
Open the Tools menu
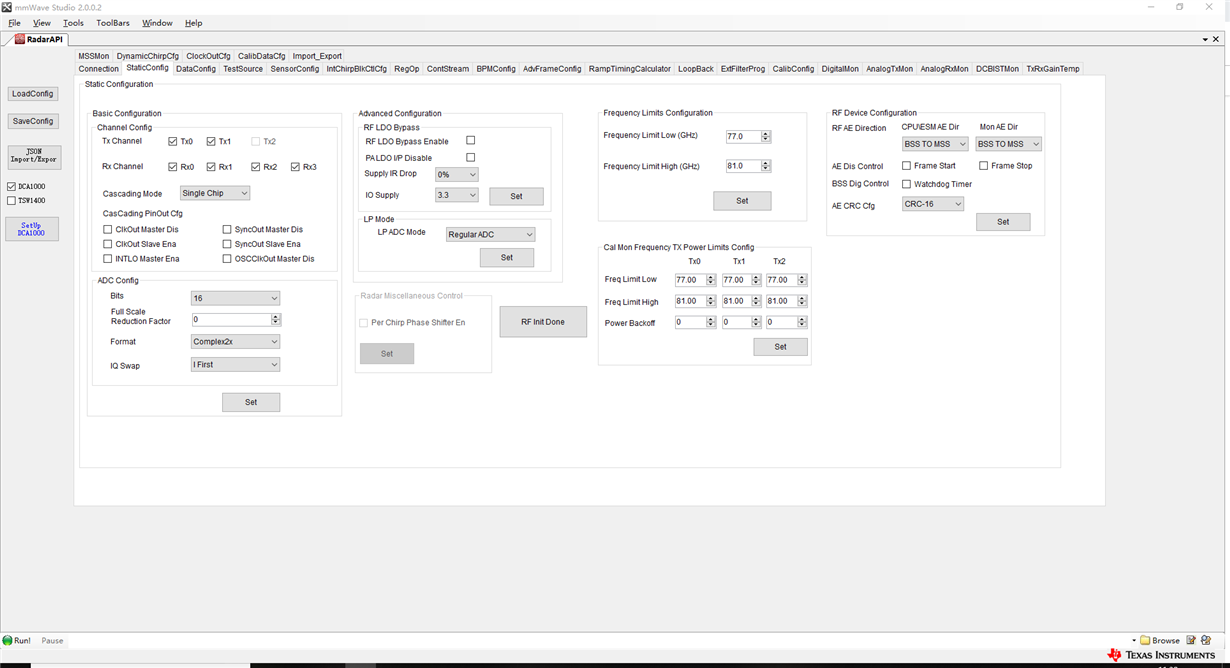pos(73,23)
